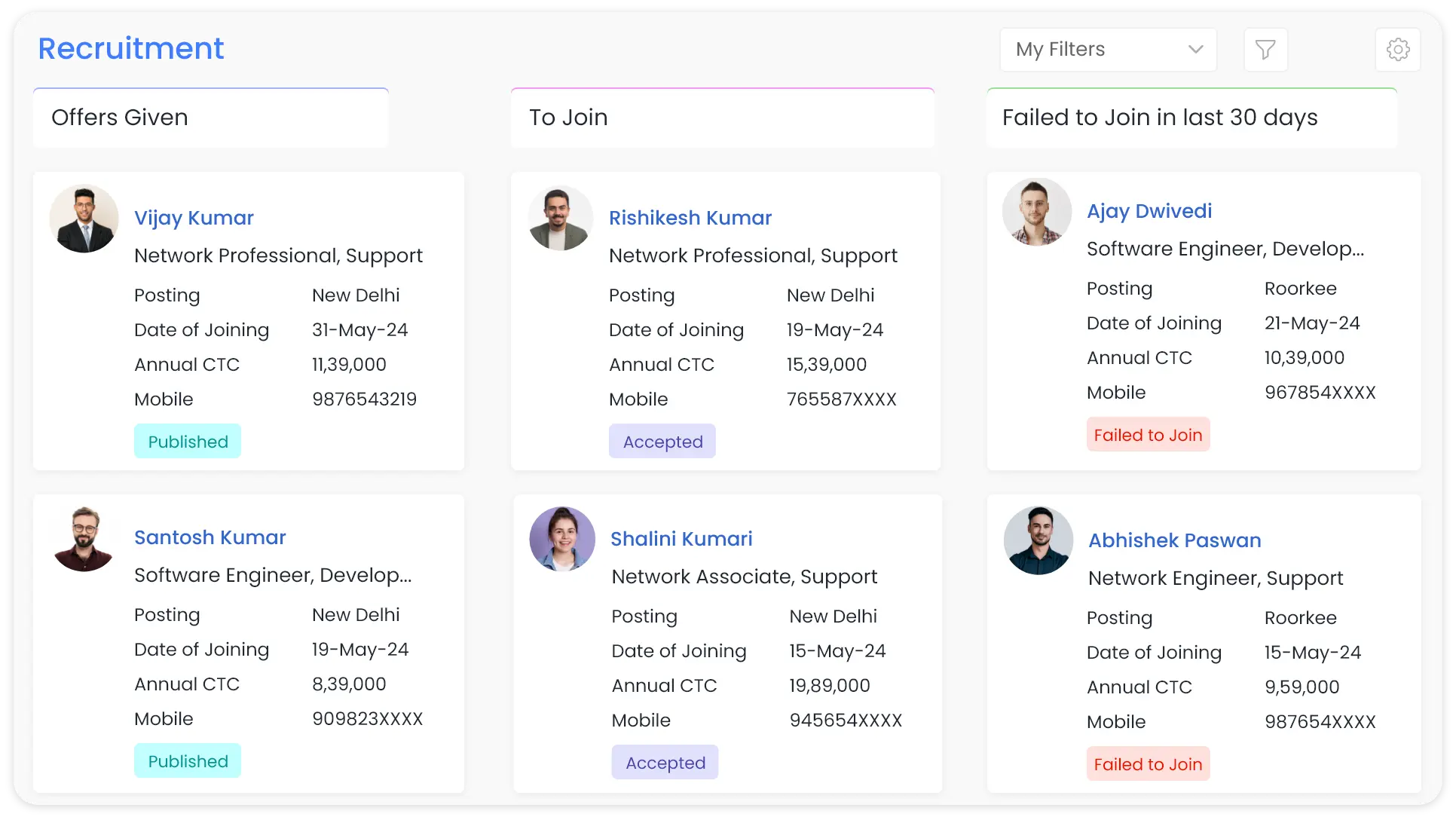The height and width of the screenshot is (820, 1456).
Task: Click Santosh Kumar's Published status badge
Action: click(188, 761)
